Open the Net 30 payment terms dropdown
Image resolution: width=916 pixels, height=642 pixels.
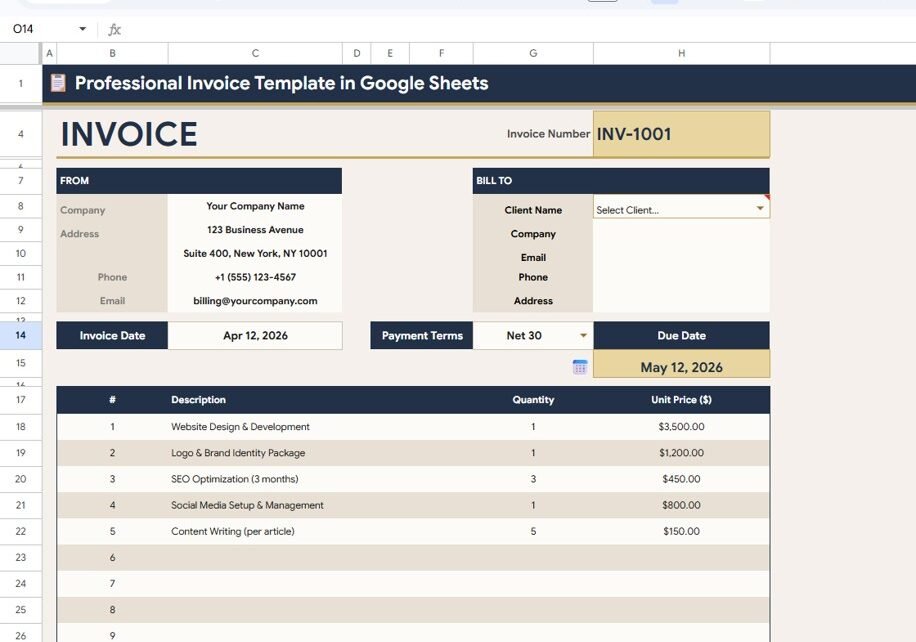point(583,336)
